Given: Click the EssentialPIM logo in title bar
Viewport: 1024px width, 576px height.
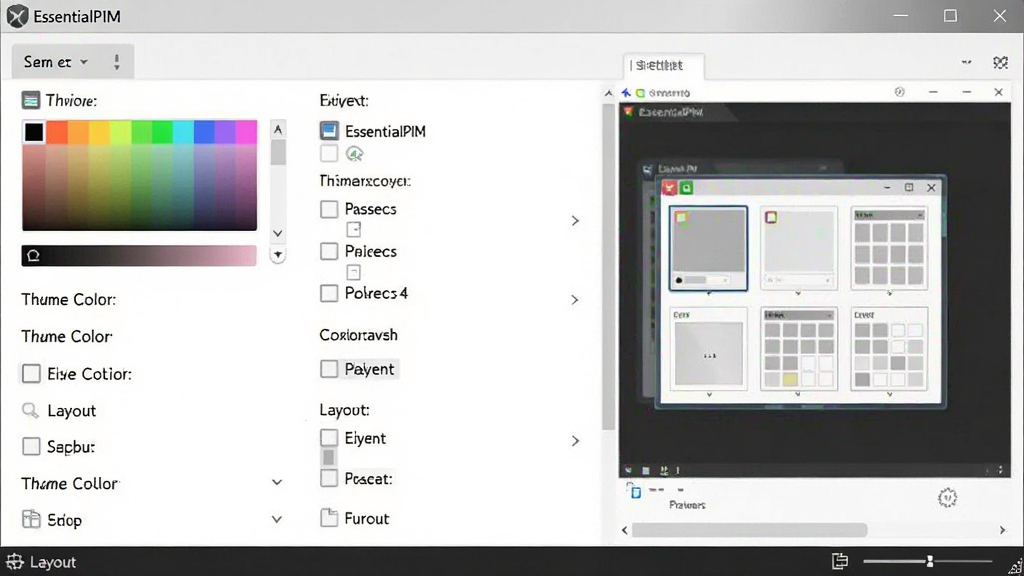Looking at the screenshot, I should (18, 16).
